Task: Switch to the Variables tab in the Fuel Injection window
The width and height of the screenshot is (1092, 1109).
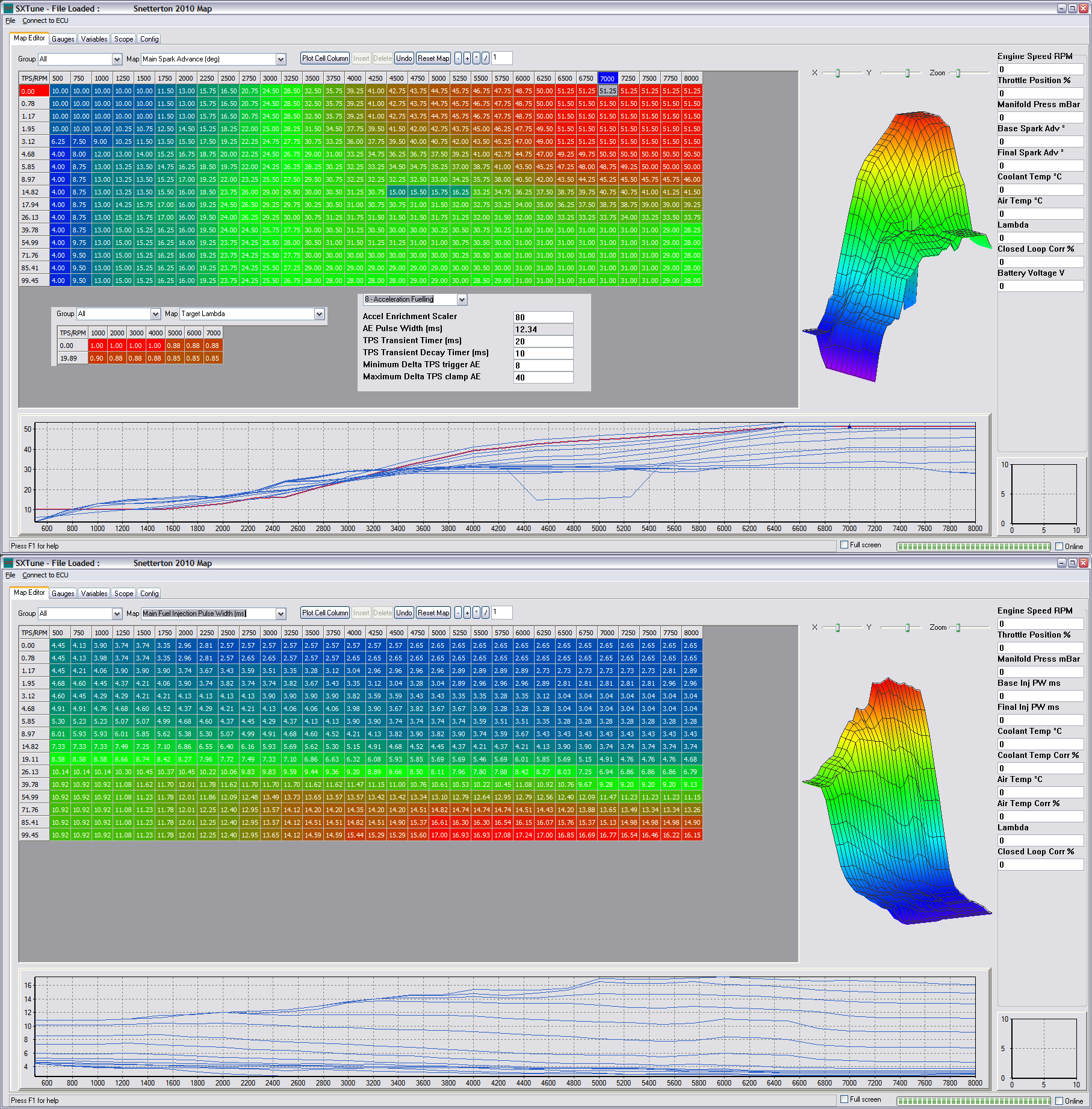Action: pyautogui.click(x=95, y=594)
